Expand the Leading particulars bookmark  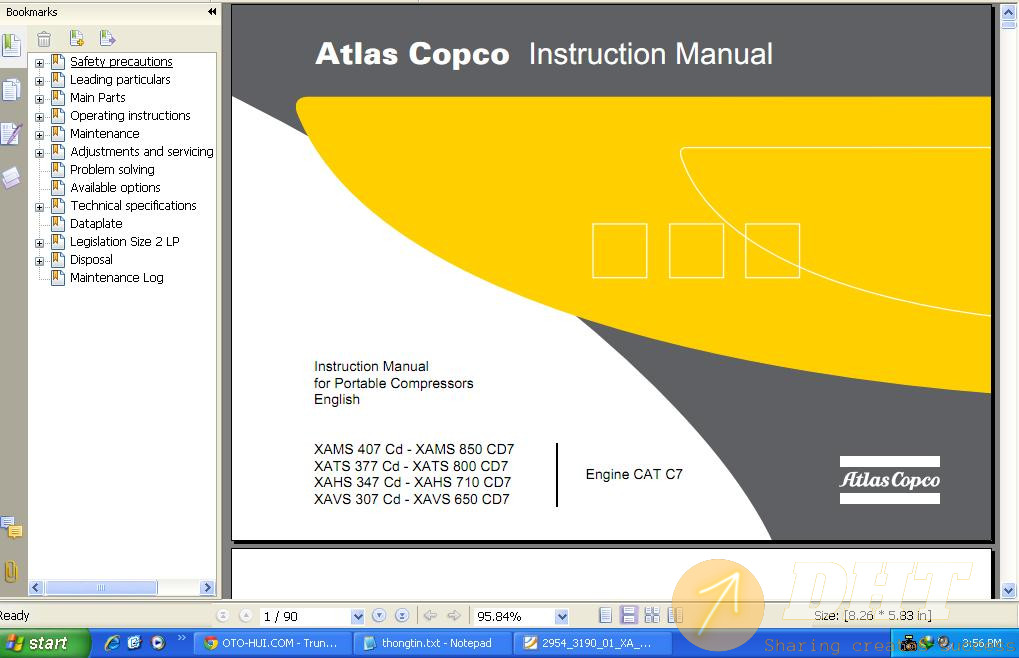click(40, 81)
